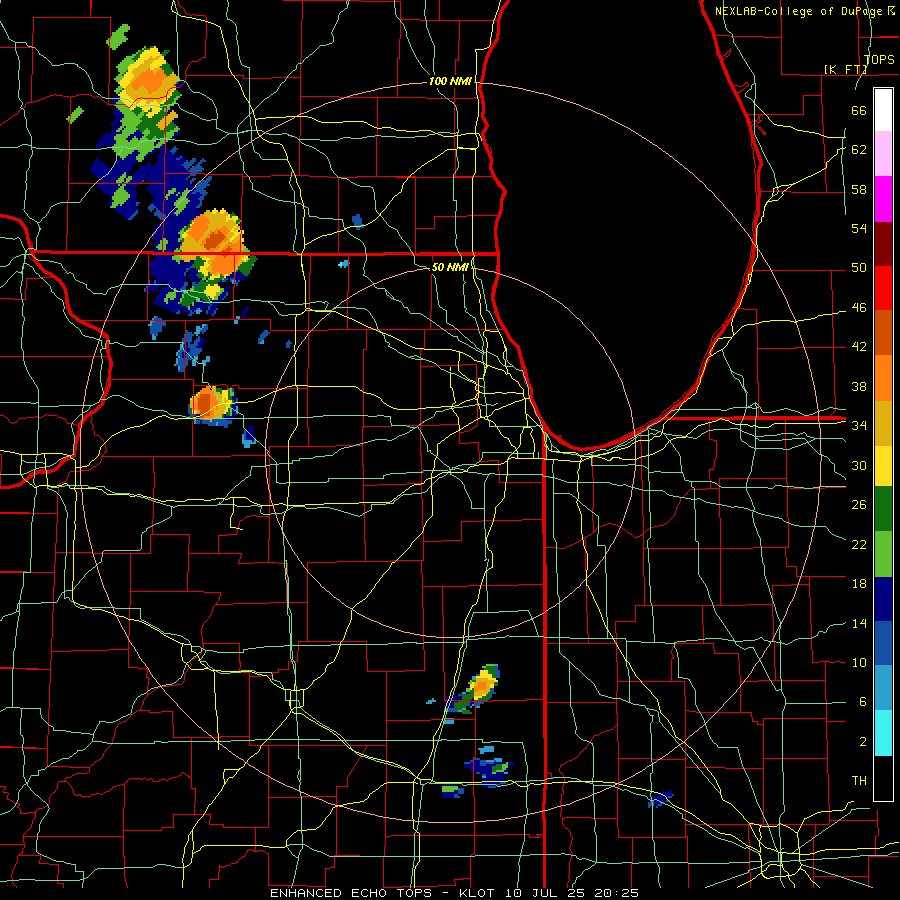This screenshot has width=900, height=900.
Task: Click the 10 legend value
Action: click(859, 663)
